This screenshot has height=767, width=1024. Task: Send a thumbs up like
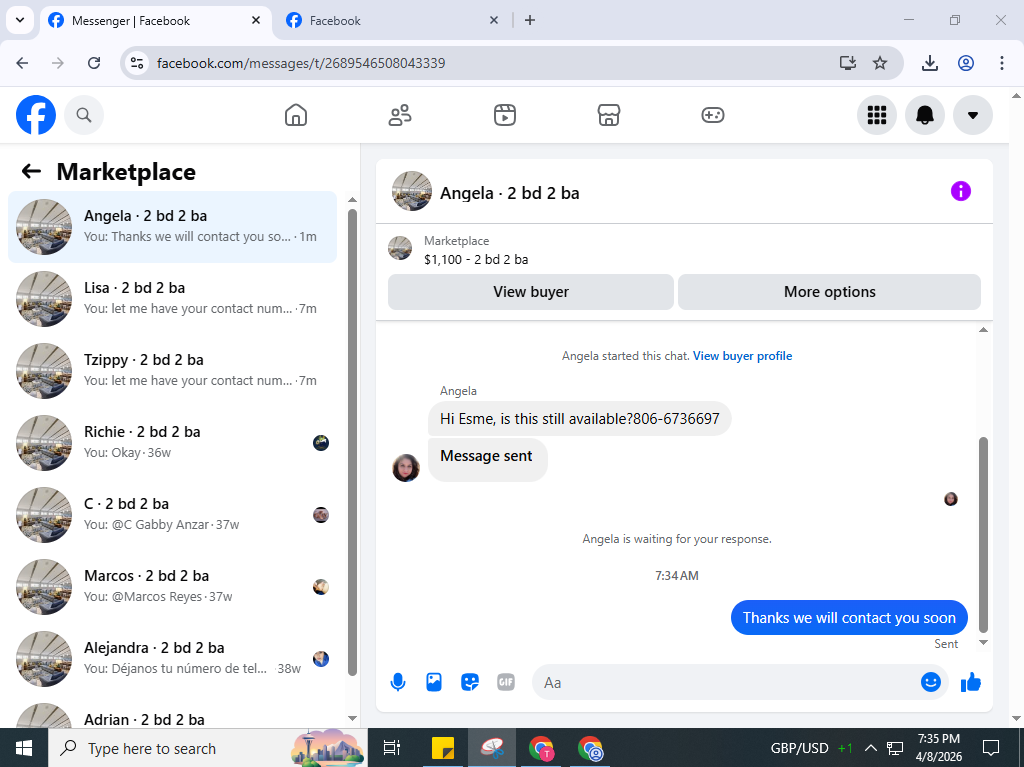971,682
